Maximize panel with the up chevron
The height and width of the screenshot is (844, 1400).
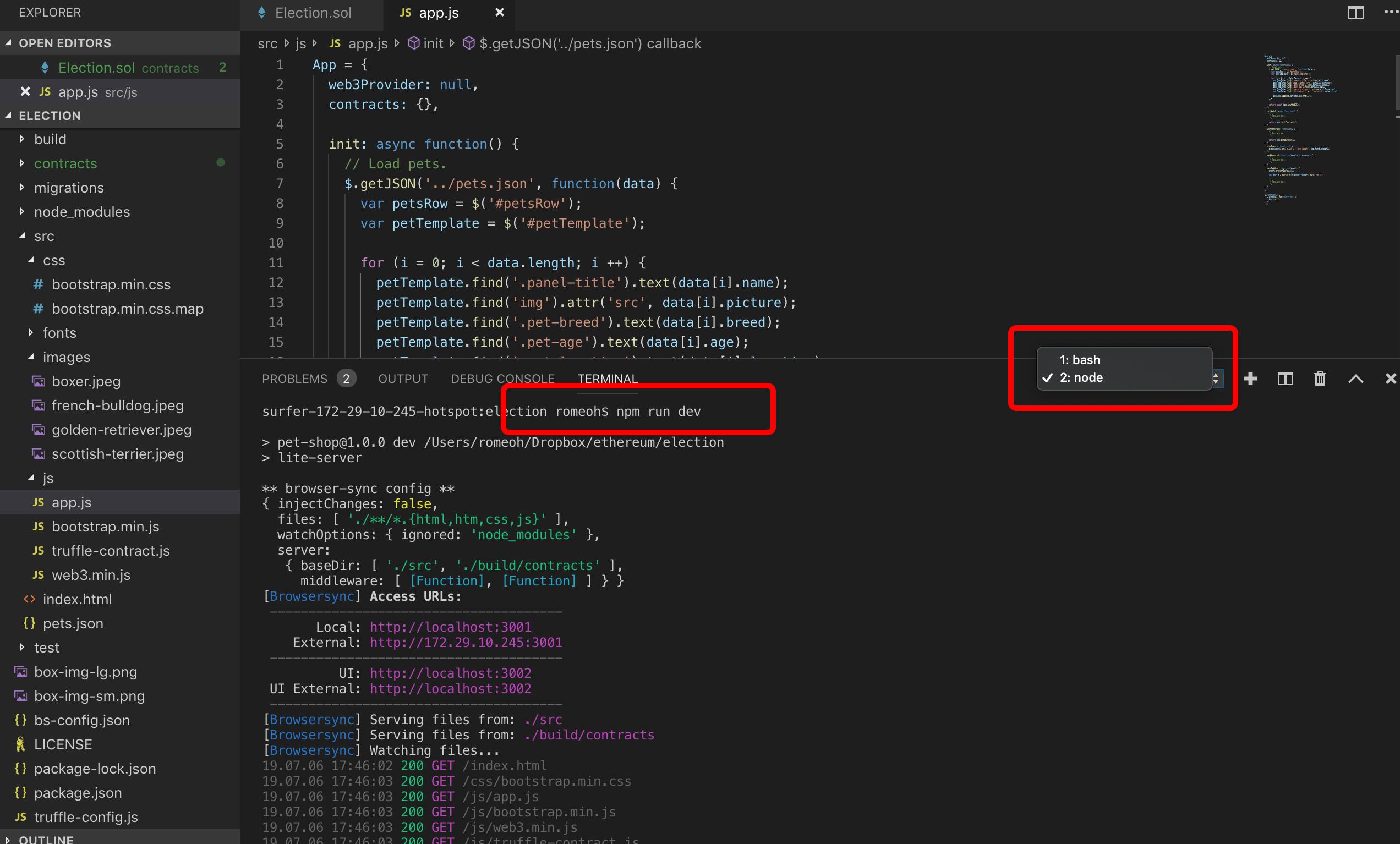coord(1355,379)
